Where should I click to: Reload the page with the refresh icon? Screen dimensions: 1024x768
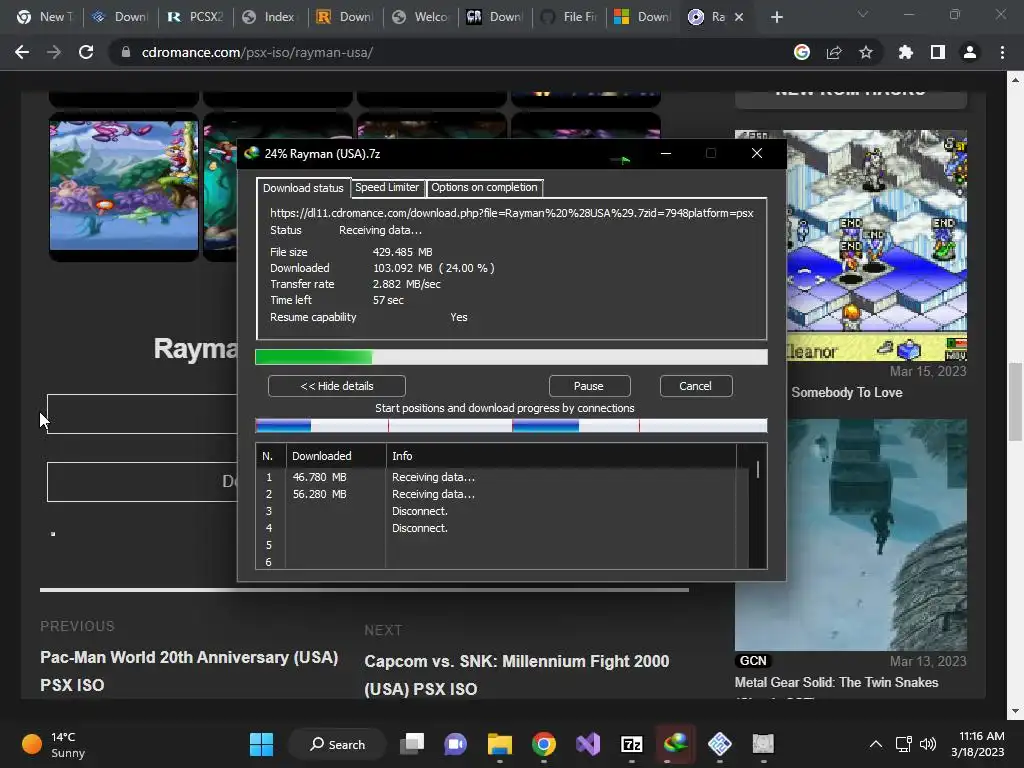click(x=86, y=52)
